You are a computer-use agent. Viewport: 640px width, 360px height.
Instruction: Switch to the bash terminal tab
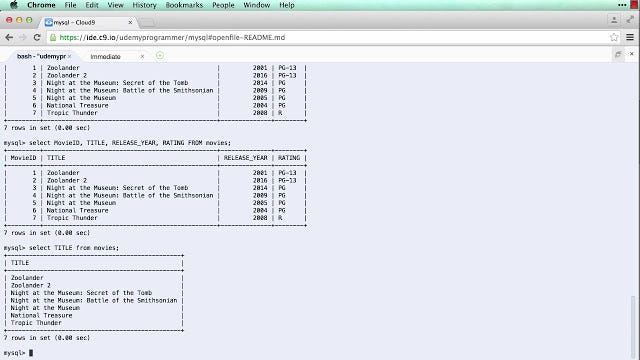click(41, 56)
